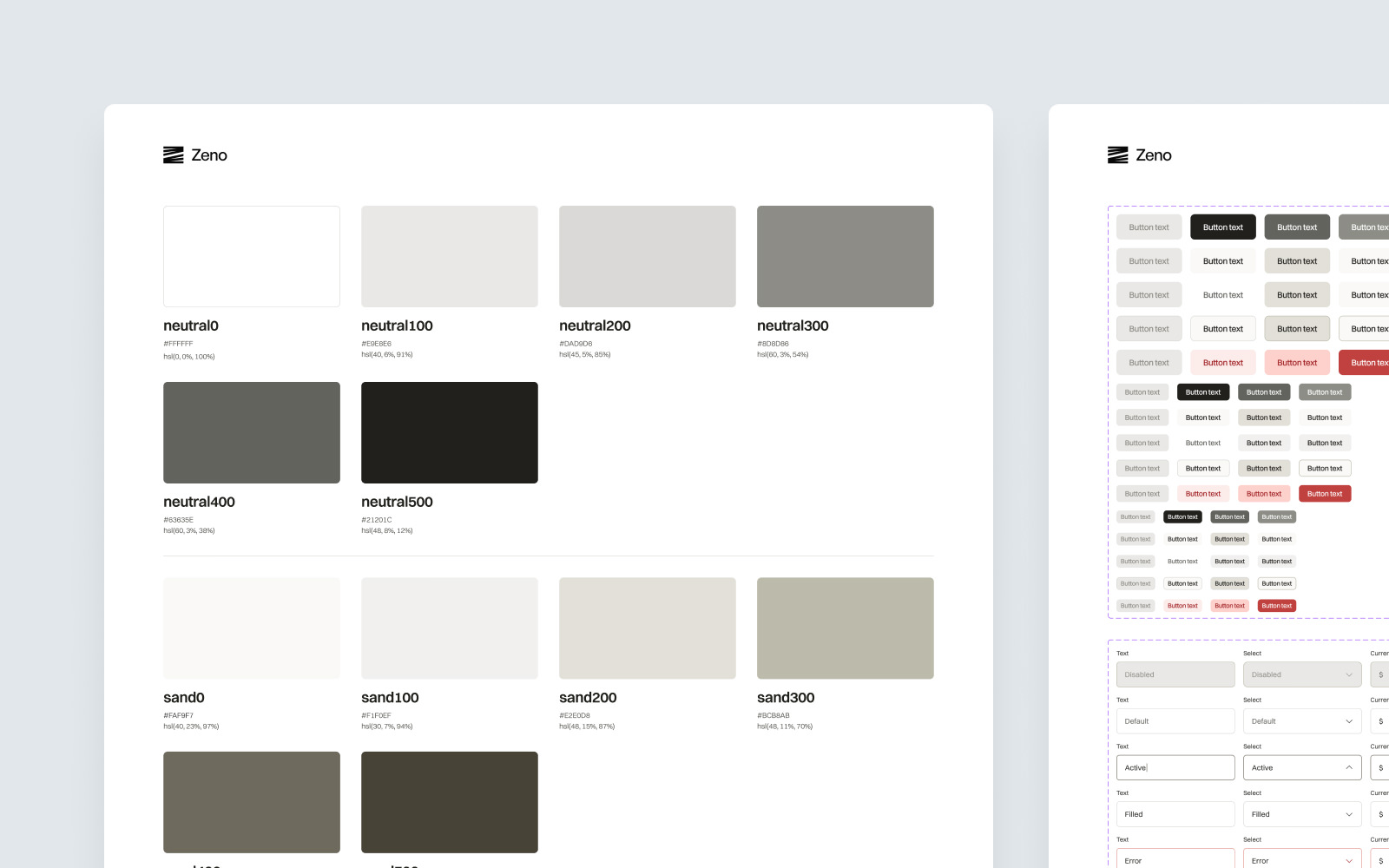This screenshot has width=1389, height=868.
Task: Click the neutral400 color swatch
Action: point(252,432)
